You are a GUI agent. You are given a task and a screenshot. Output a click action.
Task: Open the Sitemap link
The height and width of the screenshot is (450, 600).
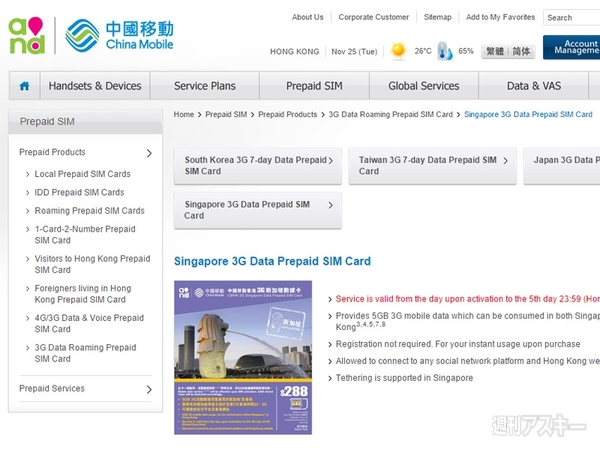click(x=437, y=17)
